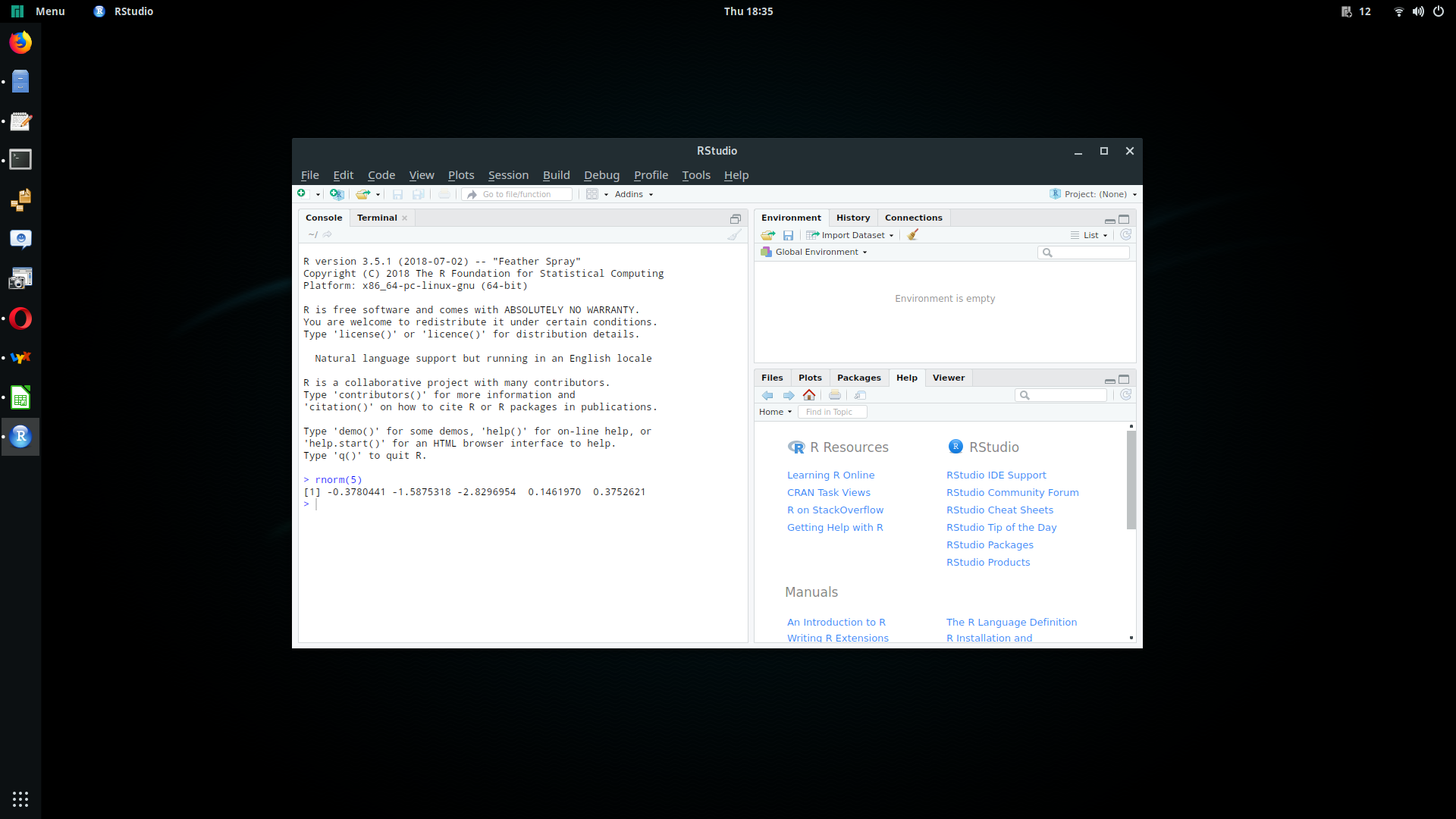The width and height of the screenshot is (1456, 819).
Task: Click the New File icon in toolbar
Action: (x=302, y=194)
